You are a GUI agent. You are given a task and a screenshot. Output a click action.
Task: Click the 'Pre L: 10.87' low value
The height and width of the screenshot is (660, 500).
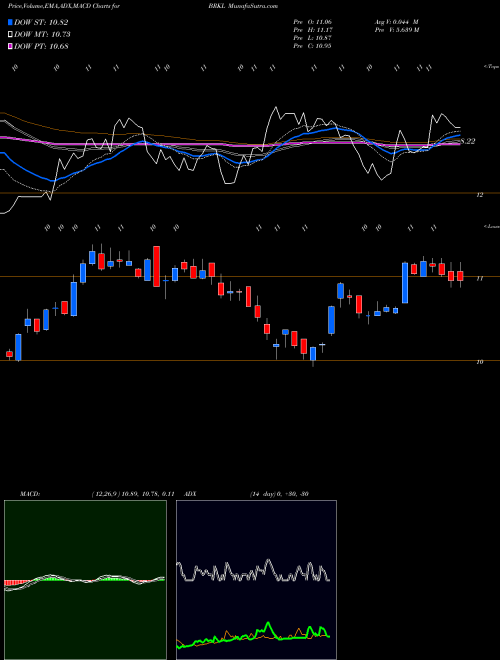pos(313,38)
